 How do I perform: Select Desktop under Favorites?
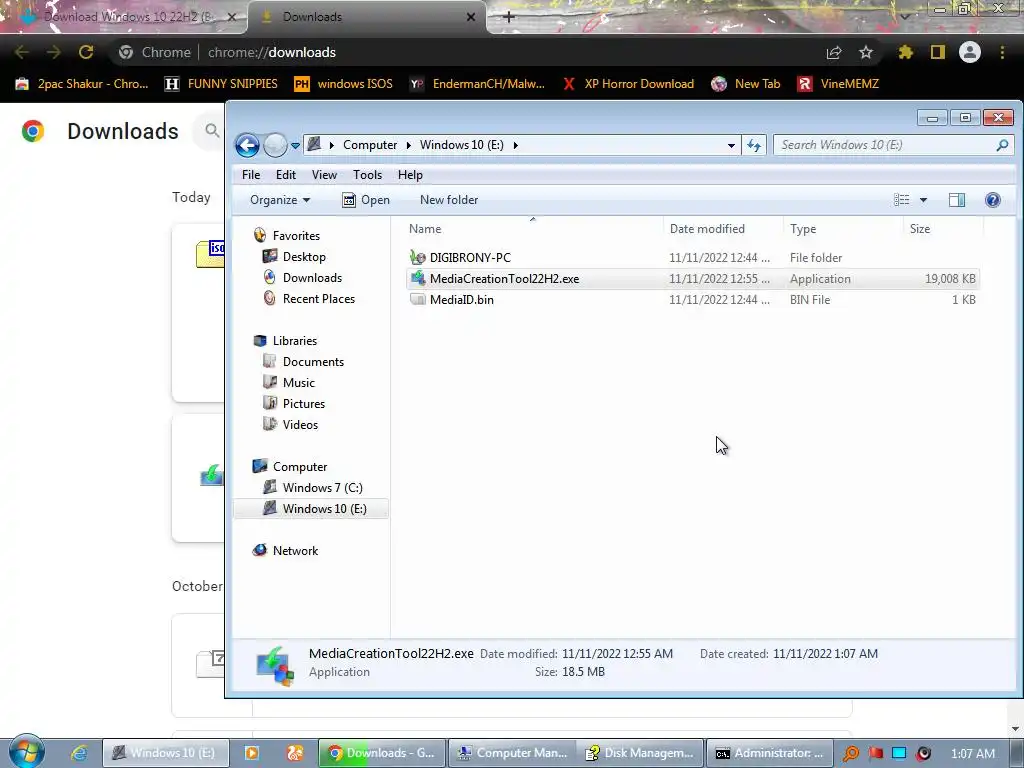[x=304, y=257]
